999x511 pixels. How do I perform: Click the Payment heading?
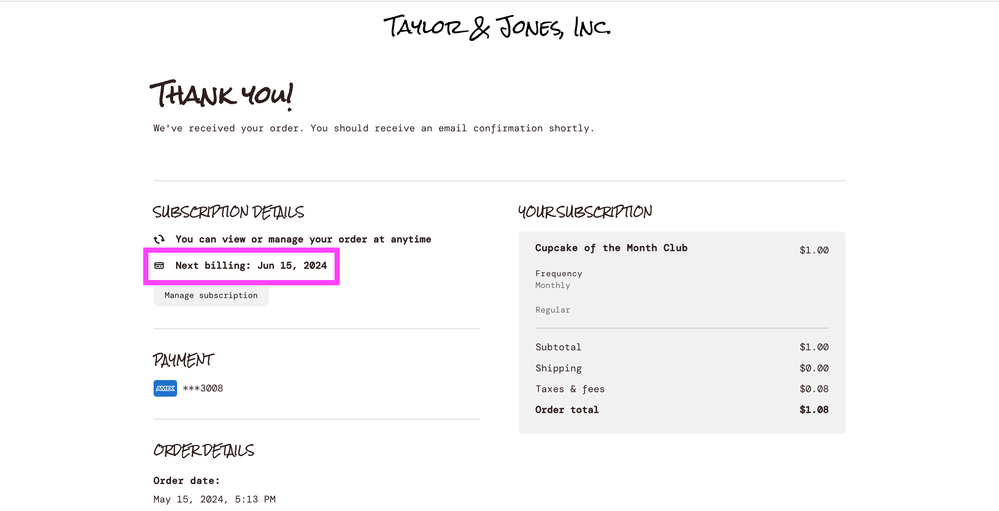pos(183,360)
